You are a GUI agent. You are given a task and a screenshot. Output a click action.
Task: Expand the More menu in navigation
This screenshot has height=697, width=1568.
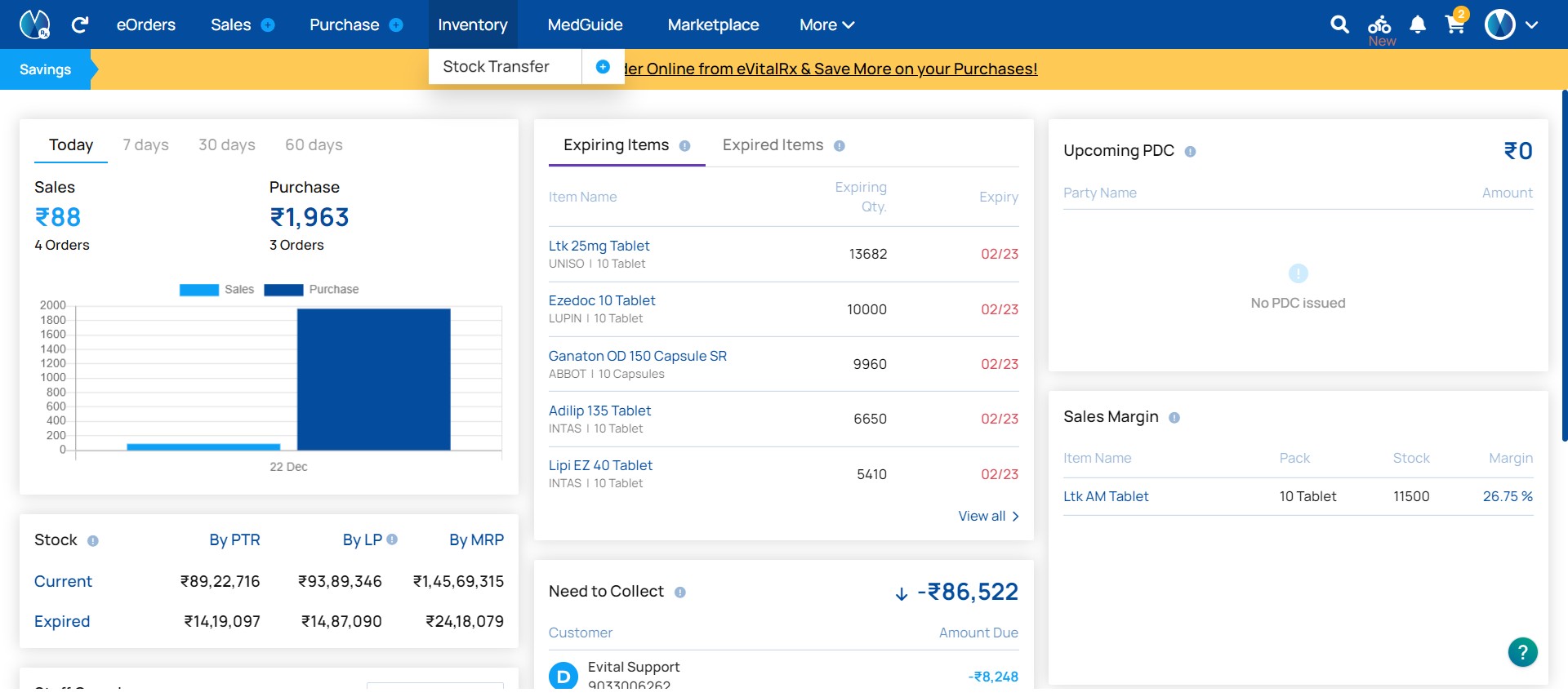click(826, 25)
